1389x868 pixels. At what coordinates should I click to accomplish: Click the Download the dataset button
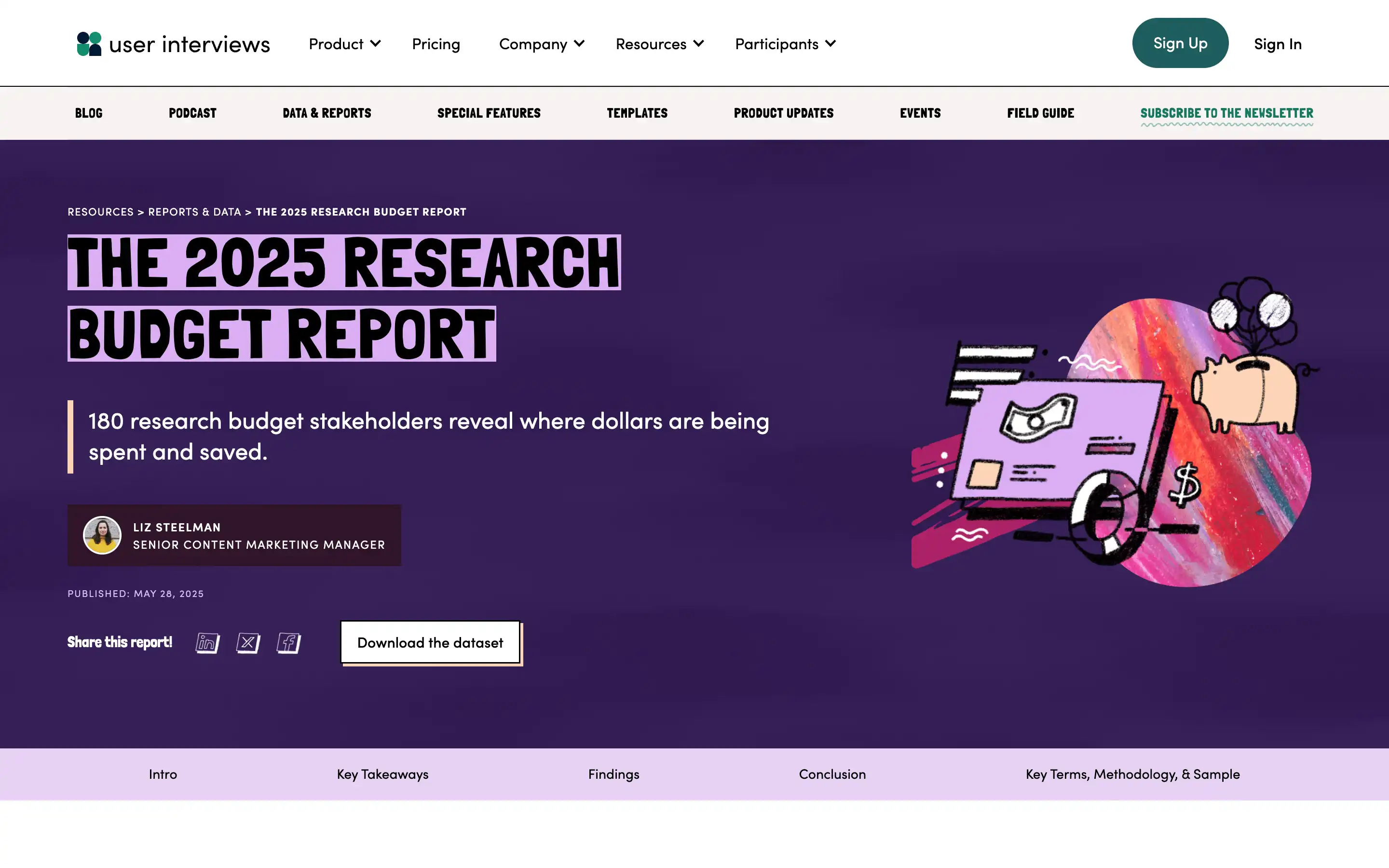(431, 642)
